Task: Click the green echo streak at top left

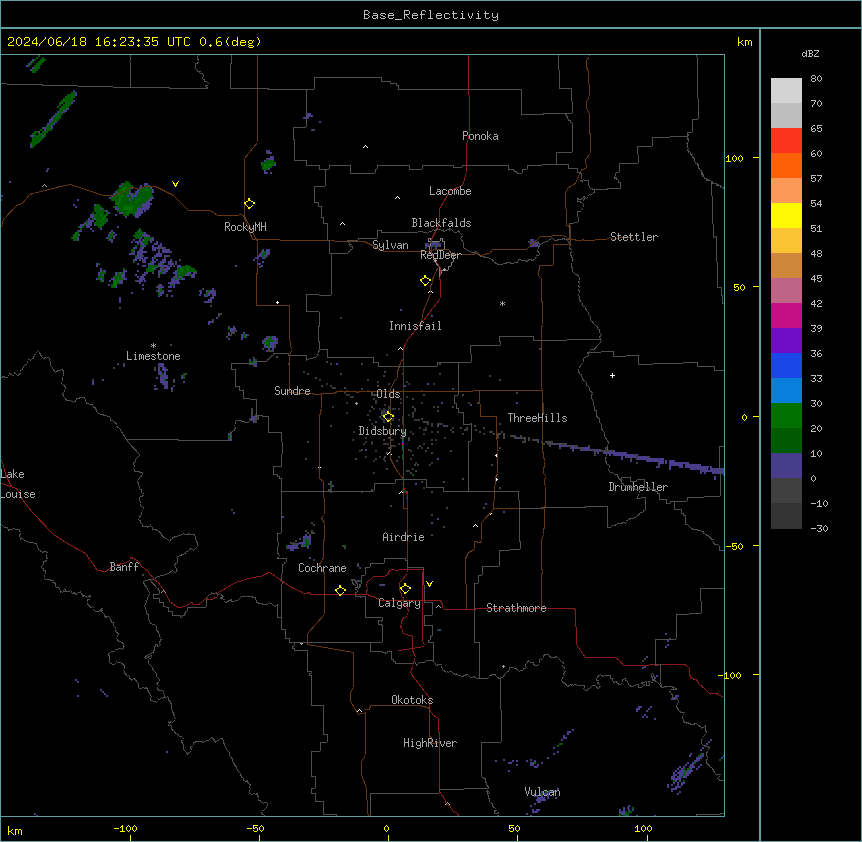Action: (53, 119)
